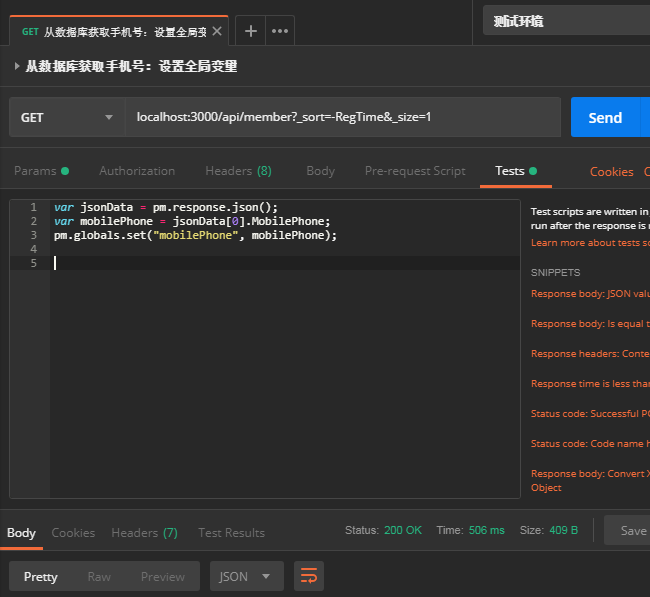Open a new request tab with plus icon
This screenshot has height=597, width=650.
[x=251, y=31]
